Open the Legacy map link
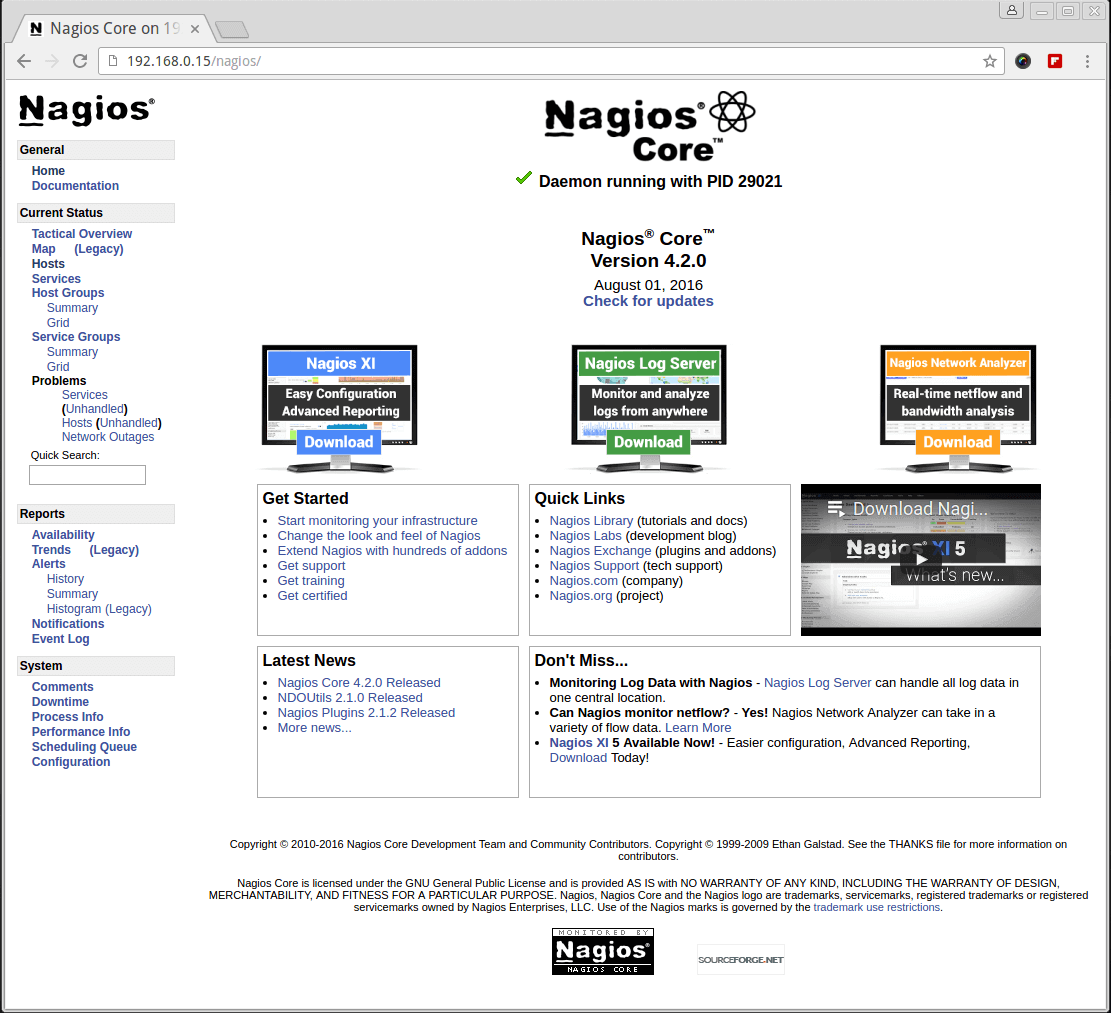Screen dimensions: 1111x1013 pyautogui.click(x=98, y=249)
